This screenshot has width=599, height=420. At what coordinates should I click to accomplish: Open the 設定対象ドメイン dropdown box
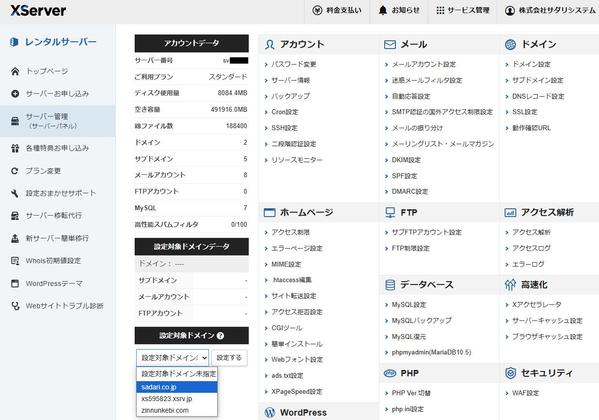pyautogui.click(x=172, y=358)
